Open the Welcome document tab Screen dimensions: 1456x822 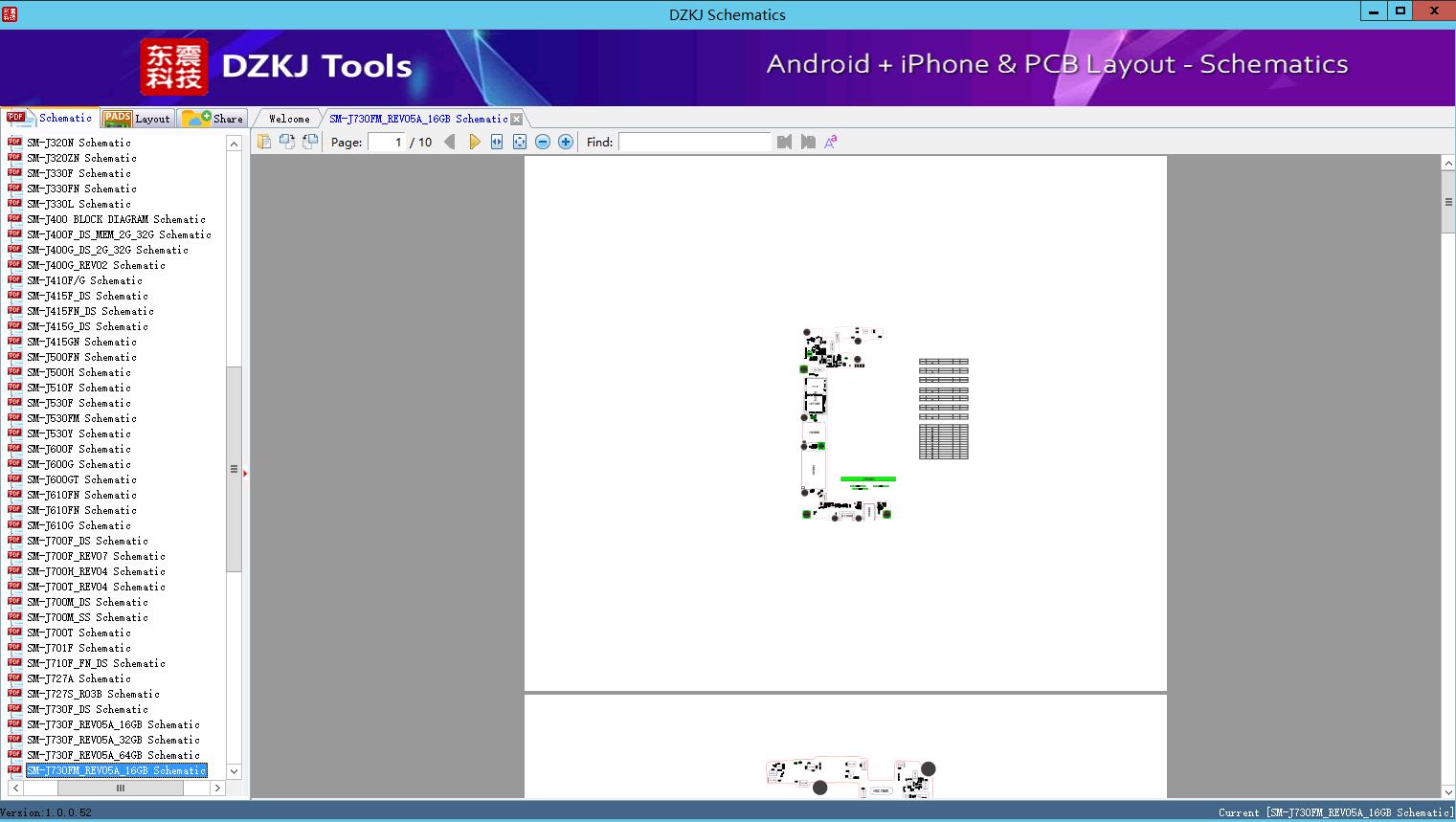pyautogui.click(x=289, y=119)
